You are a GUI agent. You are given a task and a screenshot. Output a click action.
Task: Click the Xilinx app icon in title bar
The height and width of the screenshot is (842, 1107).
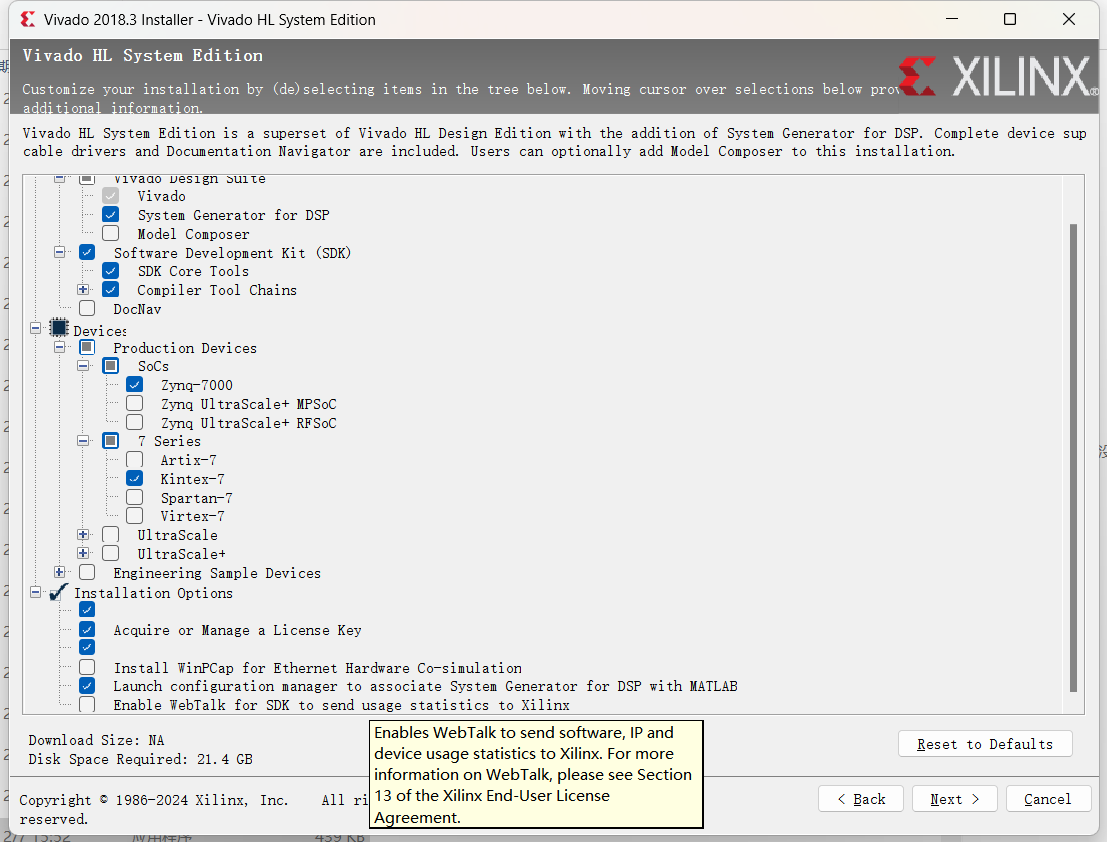pos(28,19)
